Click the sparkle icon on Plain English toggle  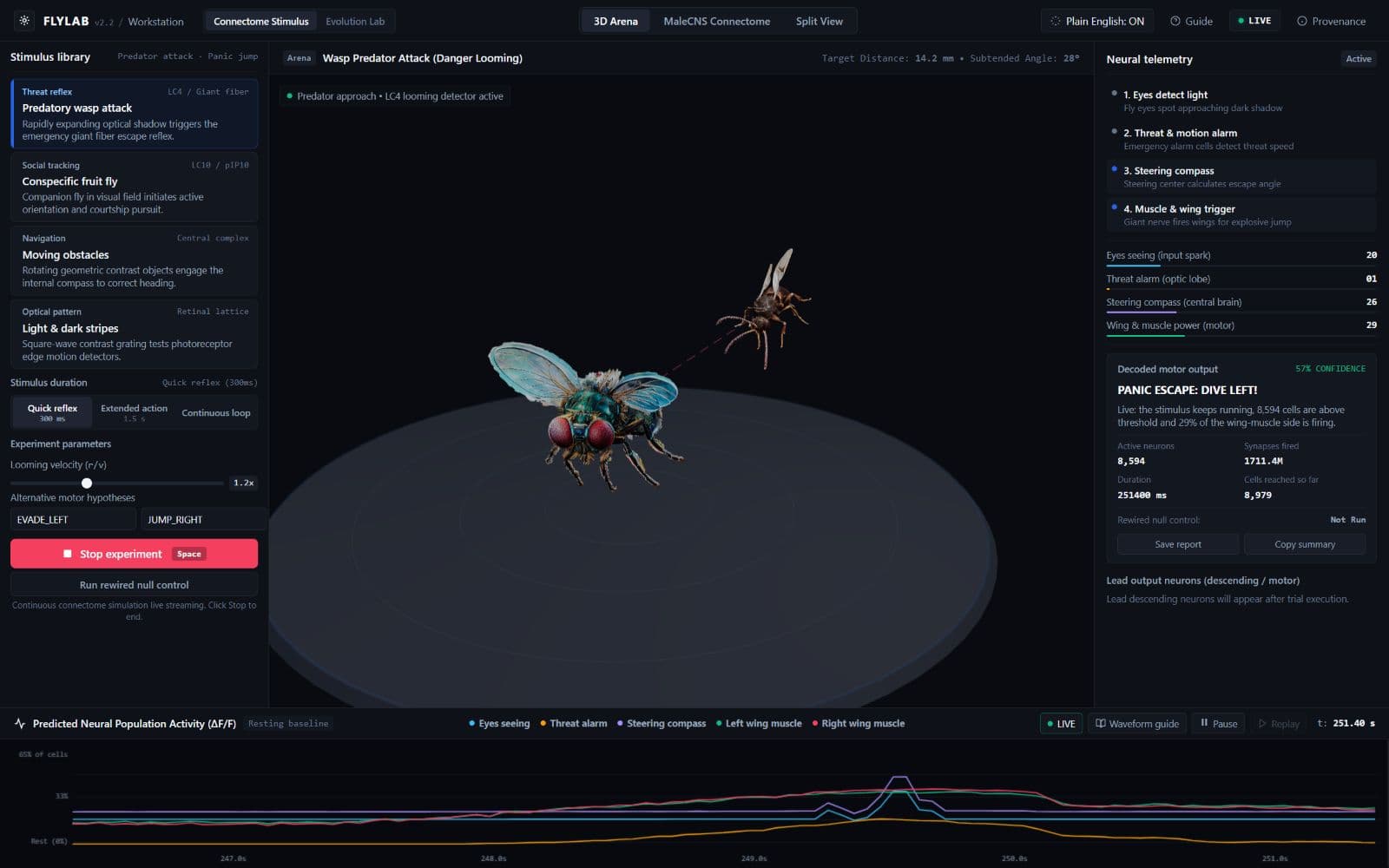(1055, 21)
